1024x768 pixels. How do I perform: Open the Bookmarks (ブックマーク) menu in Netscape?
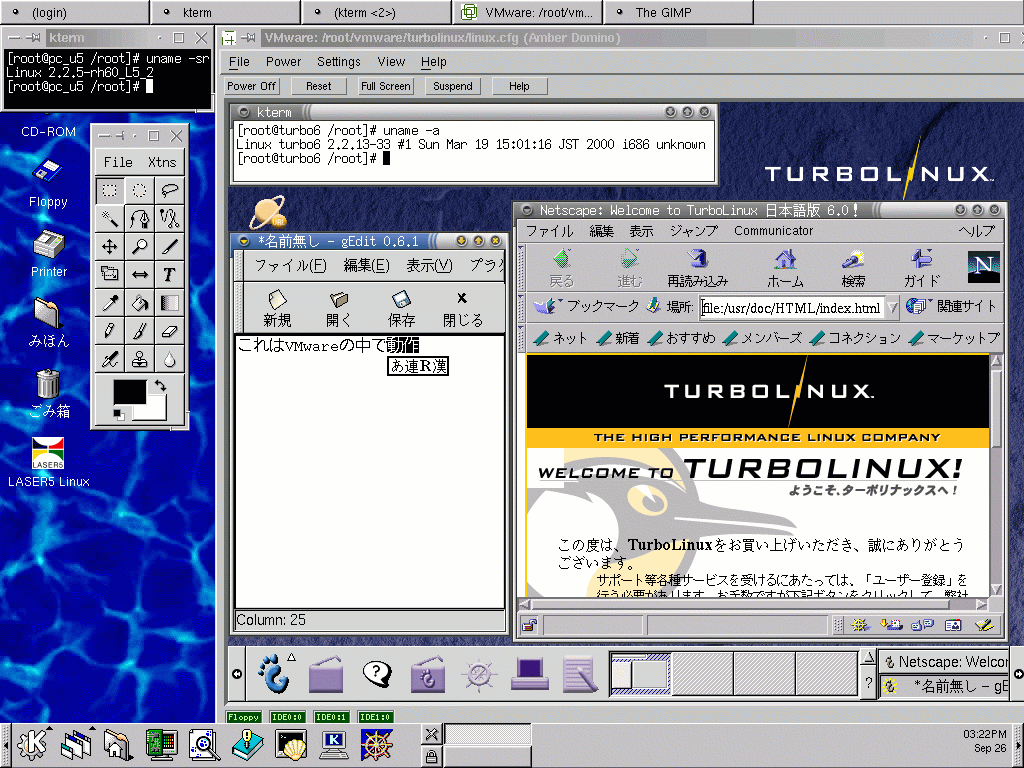pos(586,306)
